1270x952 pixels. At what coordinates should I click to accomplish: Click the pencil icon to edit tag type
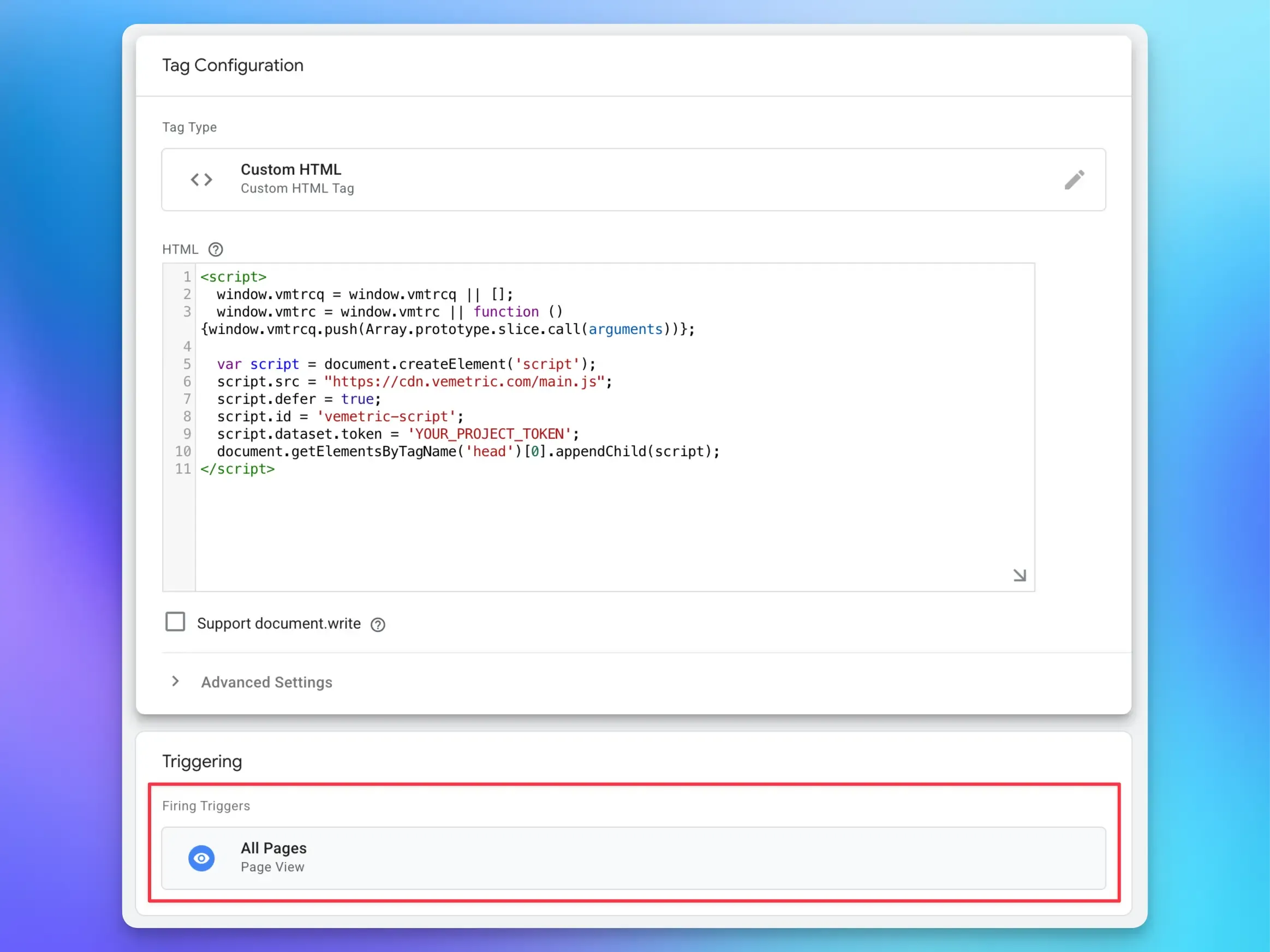pos(1074,179)
